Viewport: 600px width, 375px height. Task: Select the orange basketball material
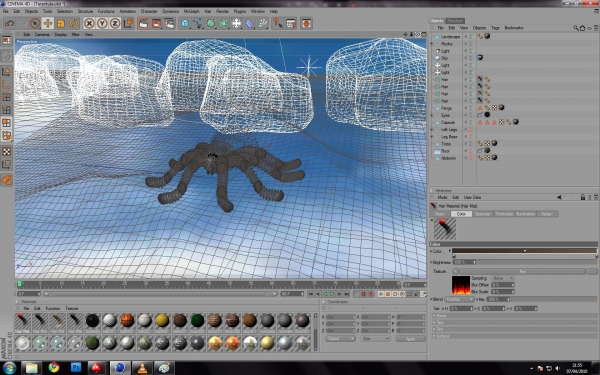coord(127,320)
